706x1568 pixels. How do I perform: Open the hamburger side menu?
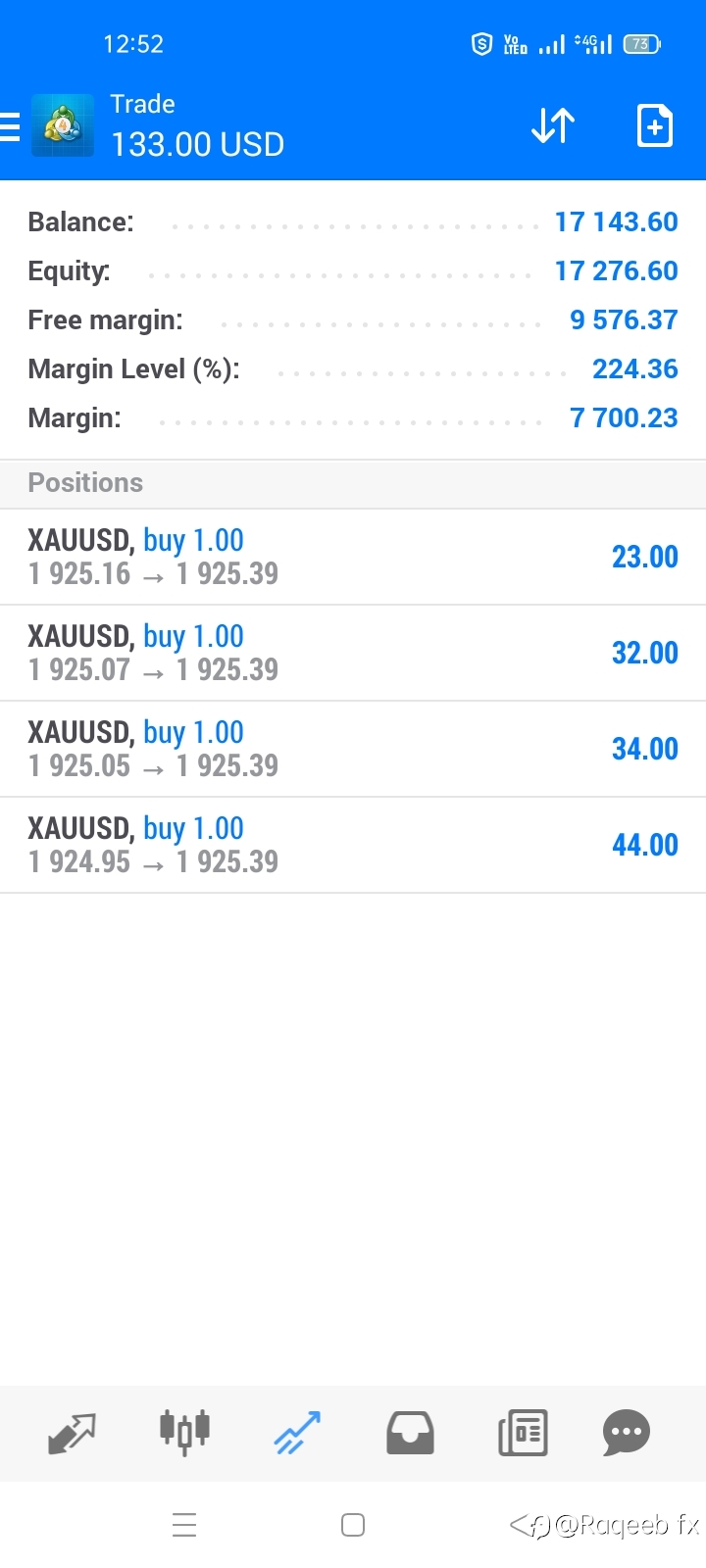10,127
